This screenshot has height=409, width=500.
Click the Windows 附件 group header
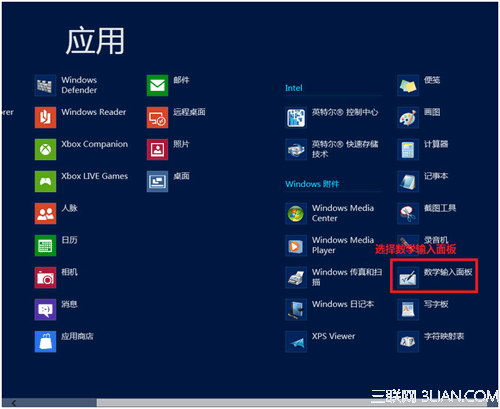point(312,184)
